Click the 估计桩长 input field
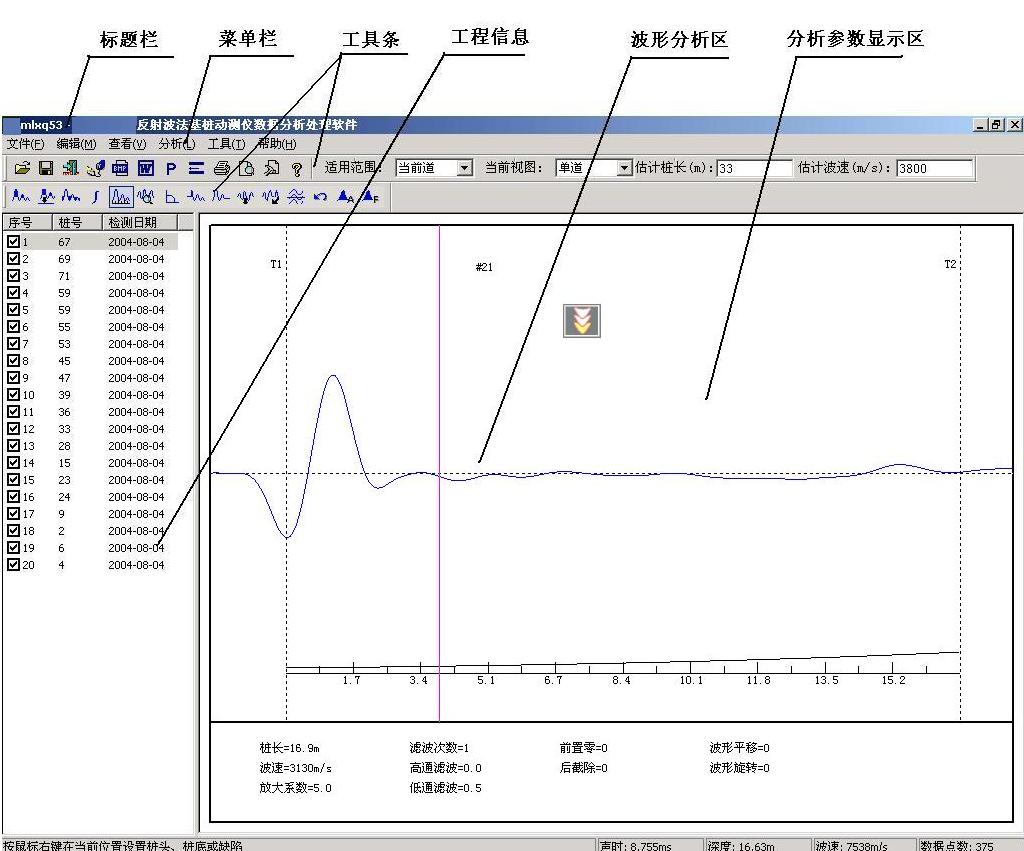 pos(753,168)
